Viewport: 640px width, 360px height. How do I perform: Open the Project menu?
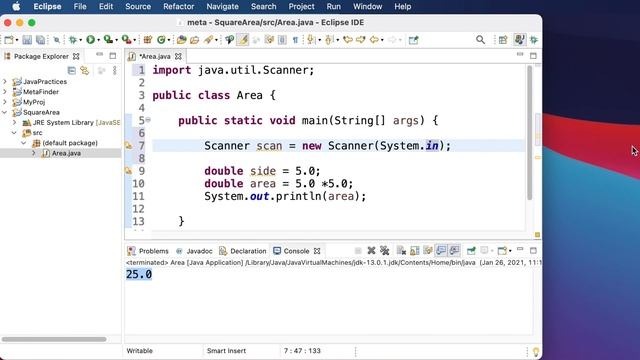(x=301, y=7)
